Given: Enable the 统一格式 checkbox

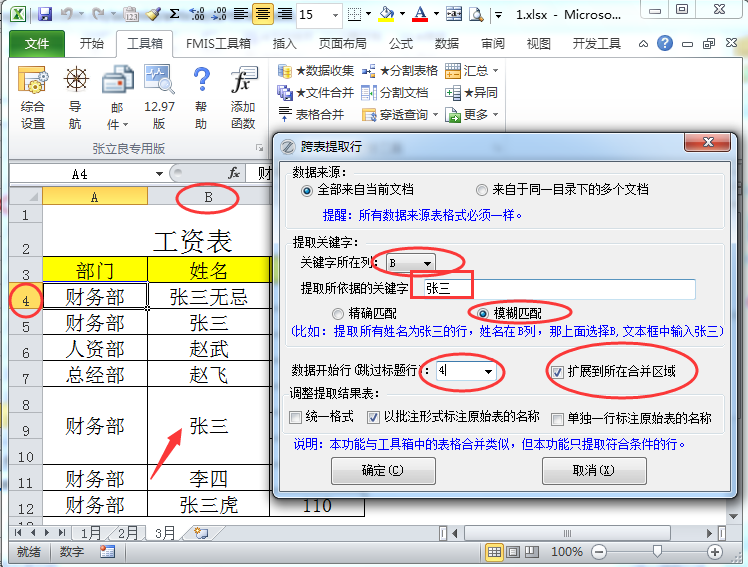Looking at the screenshot, I should click(x=296, y=417).
